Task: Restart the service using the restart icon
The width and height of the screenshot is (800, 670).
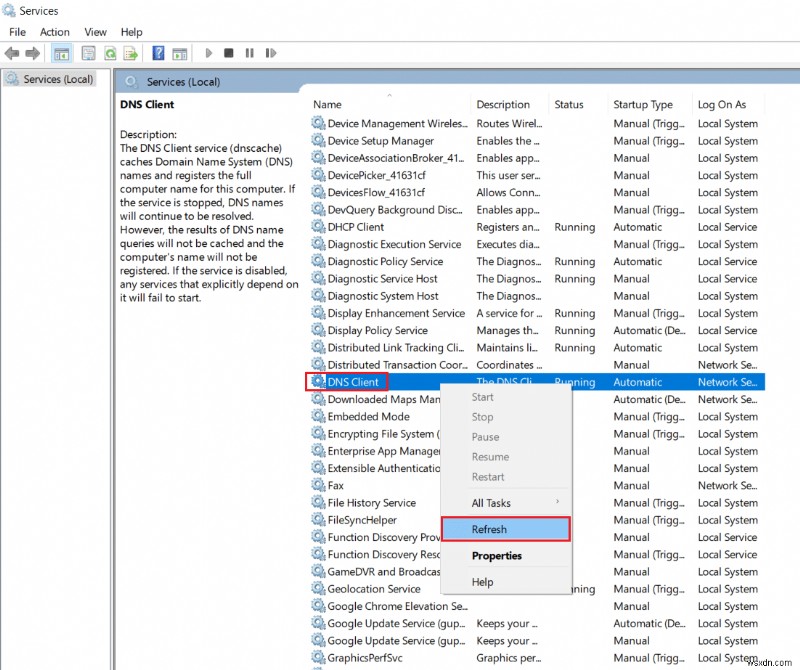Action: pos(272,53)
